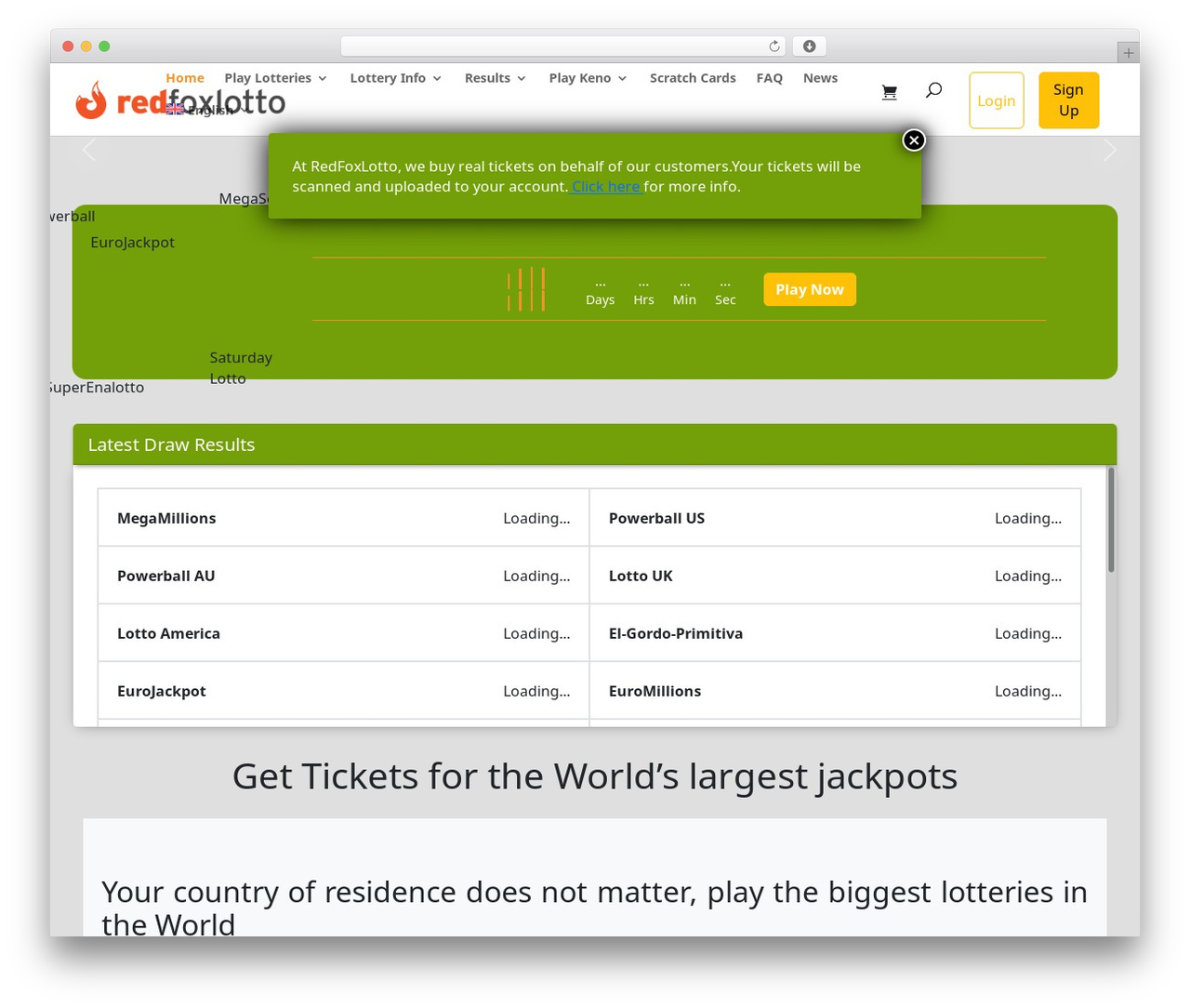Select the SuperEnalotto slider label
Screen dimensions: 1190x1008
98,388
